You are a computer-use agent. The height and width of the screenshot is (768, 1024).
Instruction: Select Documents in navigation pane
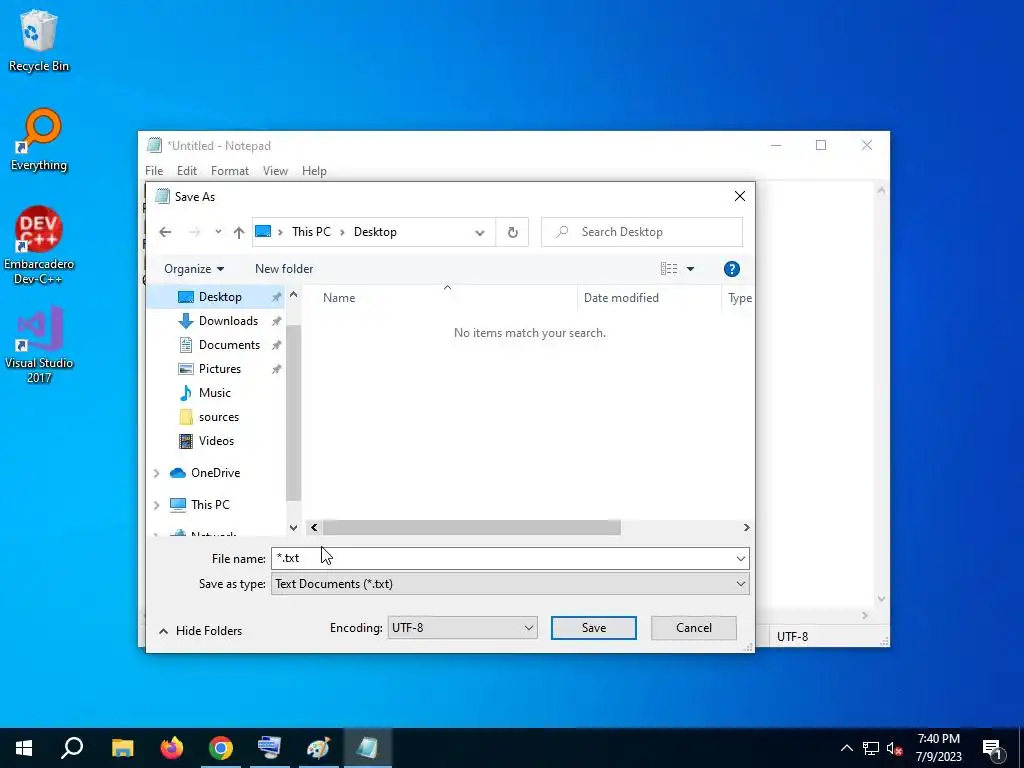[x=229, y=345]
